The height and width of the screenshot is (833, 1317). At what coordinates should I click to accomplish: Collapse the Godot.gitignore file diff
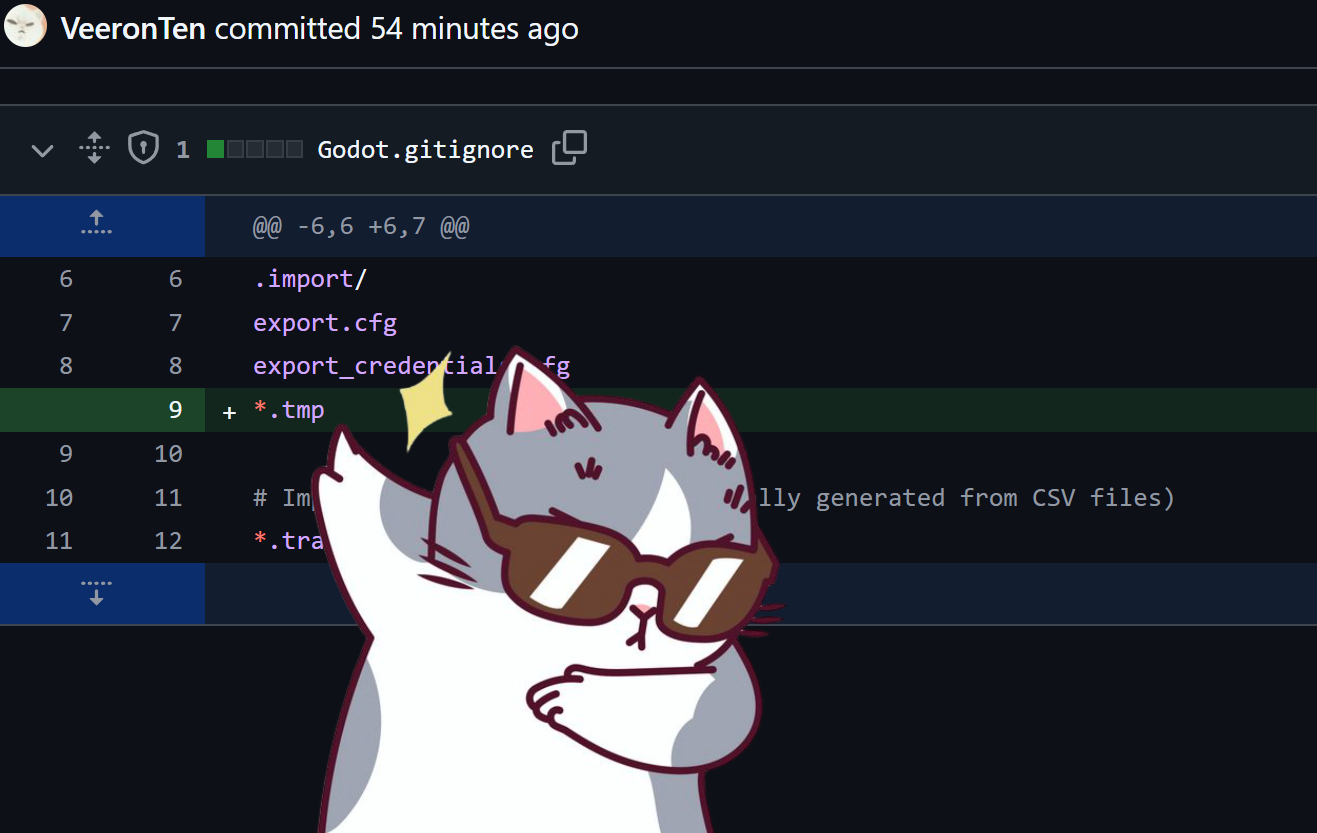(x=42, y=151)
